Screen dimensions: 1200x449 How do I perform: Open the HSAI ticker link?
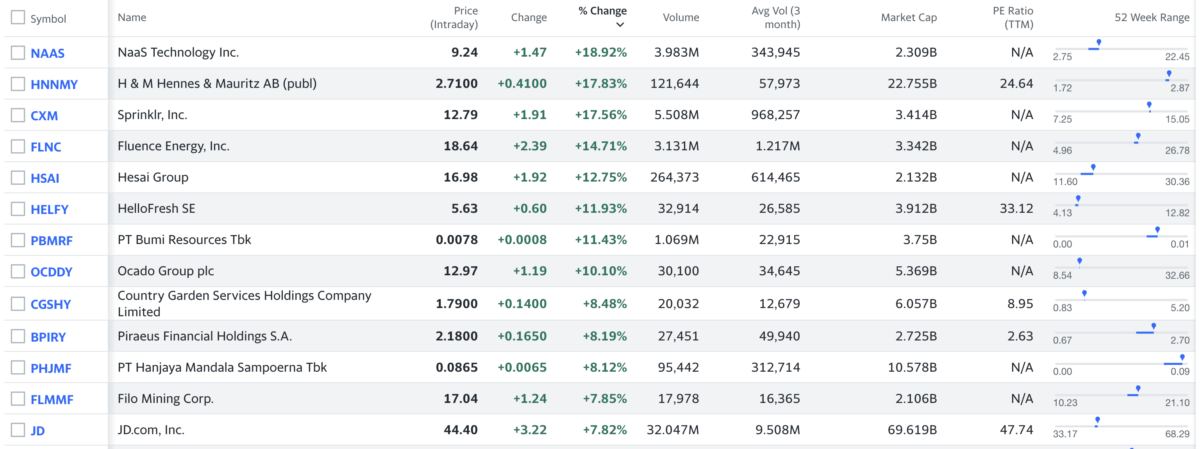point(46,179)
